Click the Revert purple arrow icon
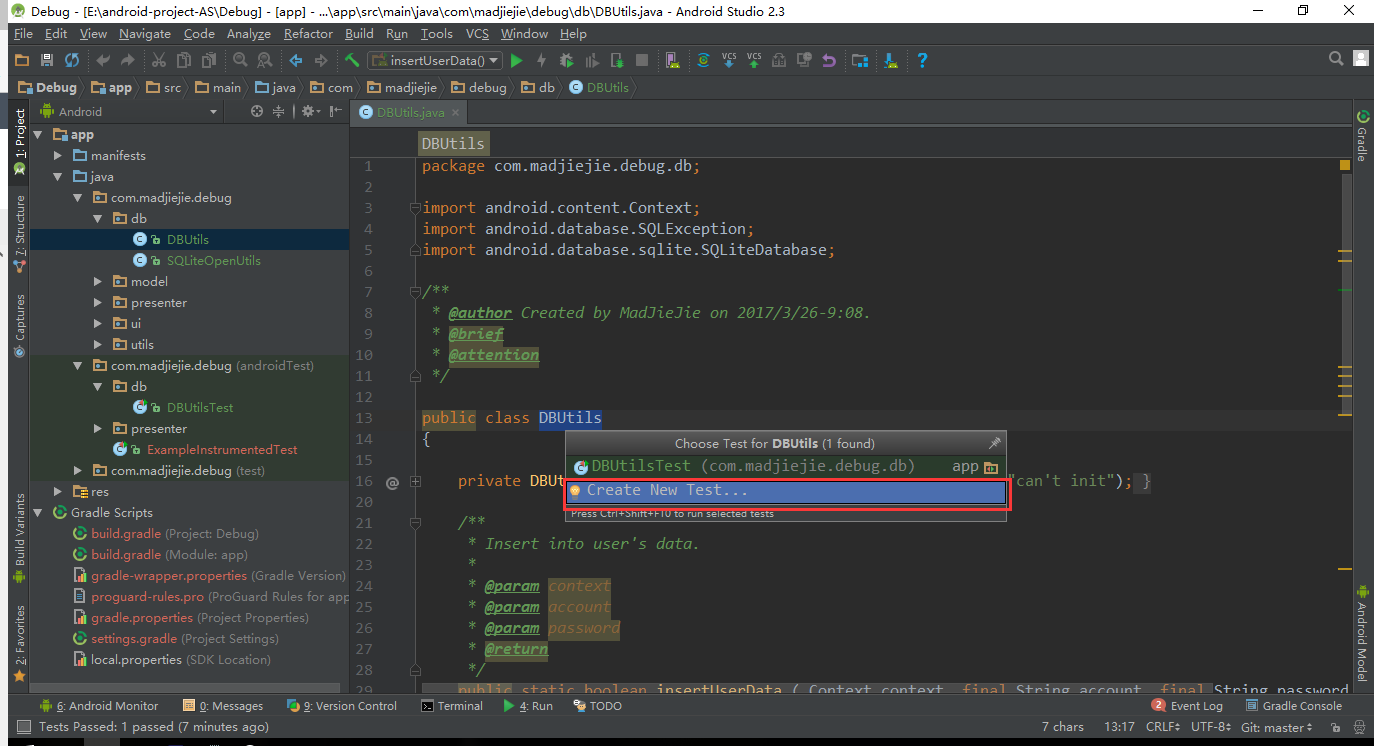The width and height of the screenshot is (1374, 746). tap(829, 60)
